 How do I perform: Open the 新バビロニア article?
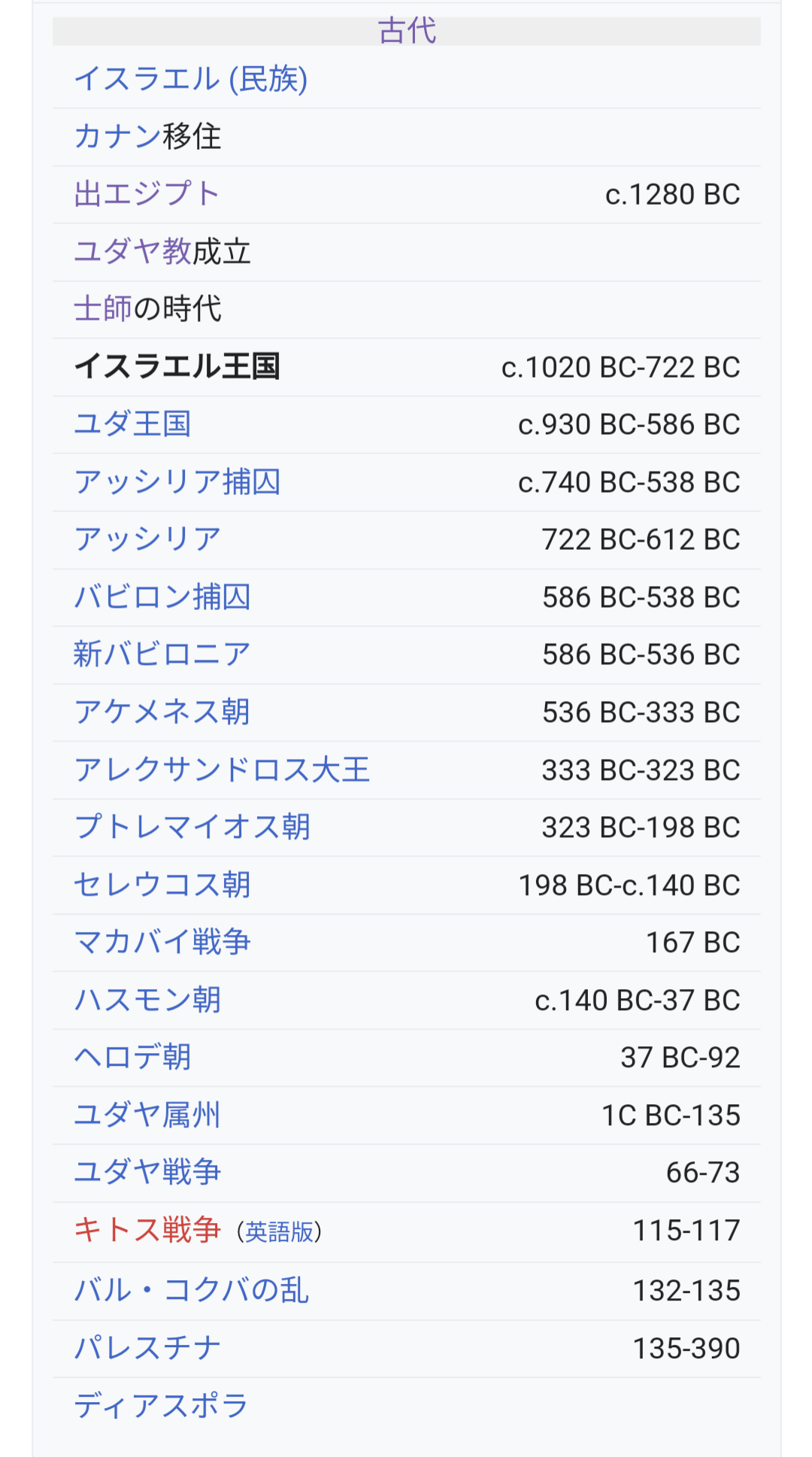coord(162,654)
